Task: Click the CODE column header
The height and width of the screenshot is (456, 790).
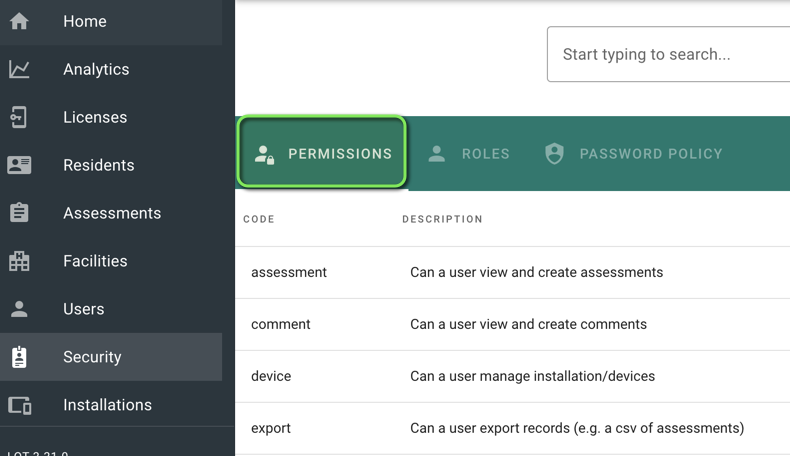Action: coord(259,219)
